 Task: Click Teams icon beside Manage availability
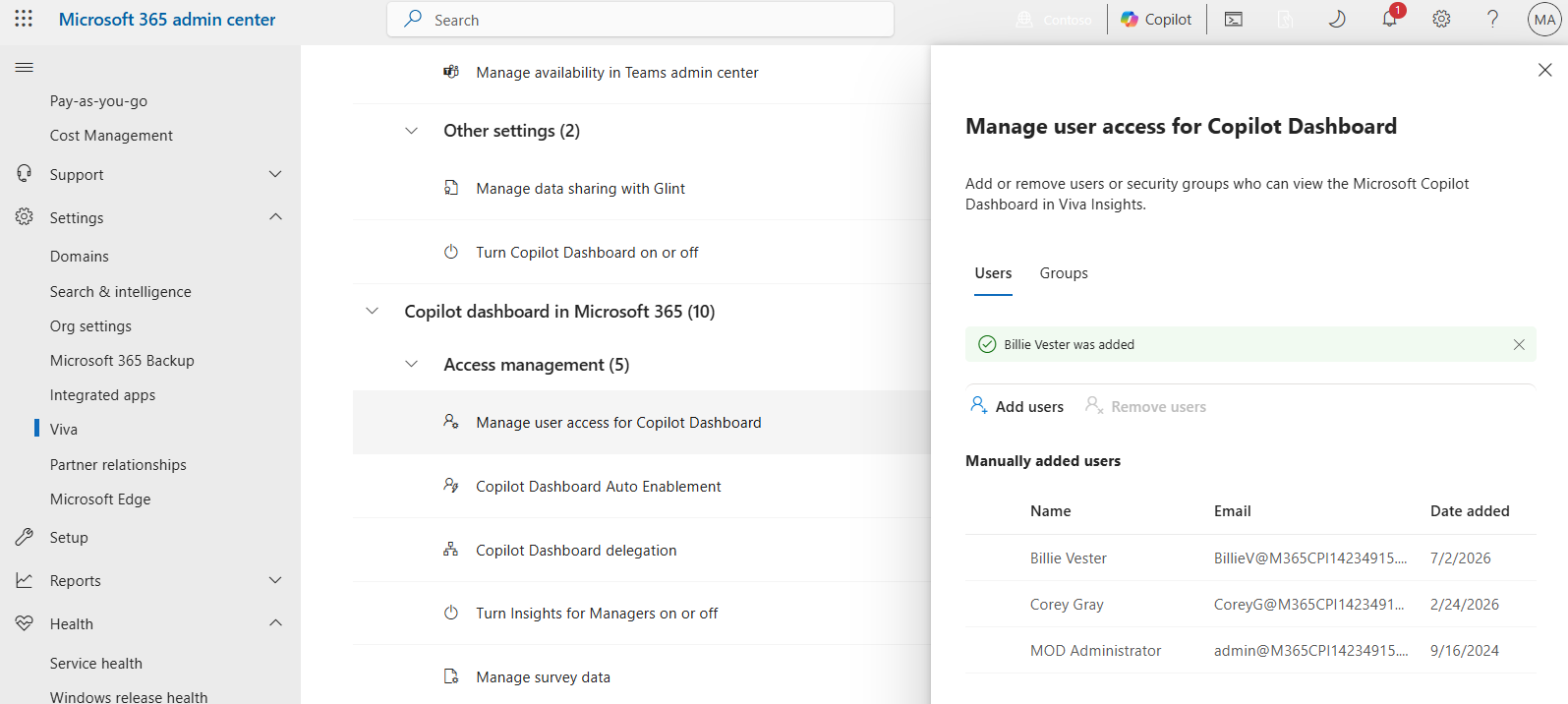click(451, 72)
